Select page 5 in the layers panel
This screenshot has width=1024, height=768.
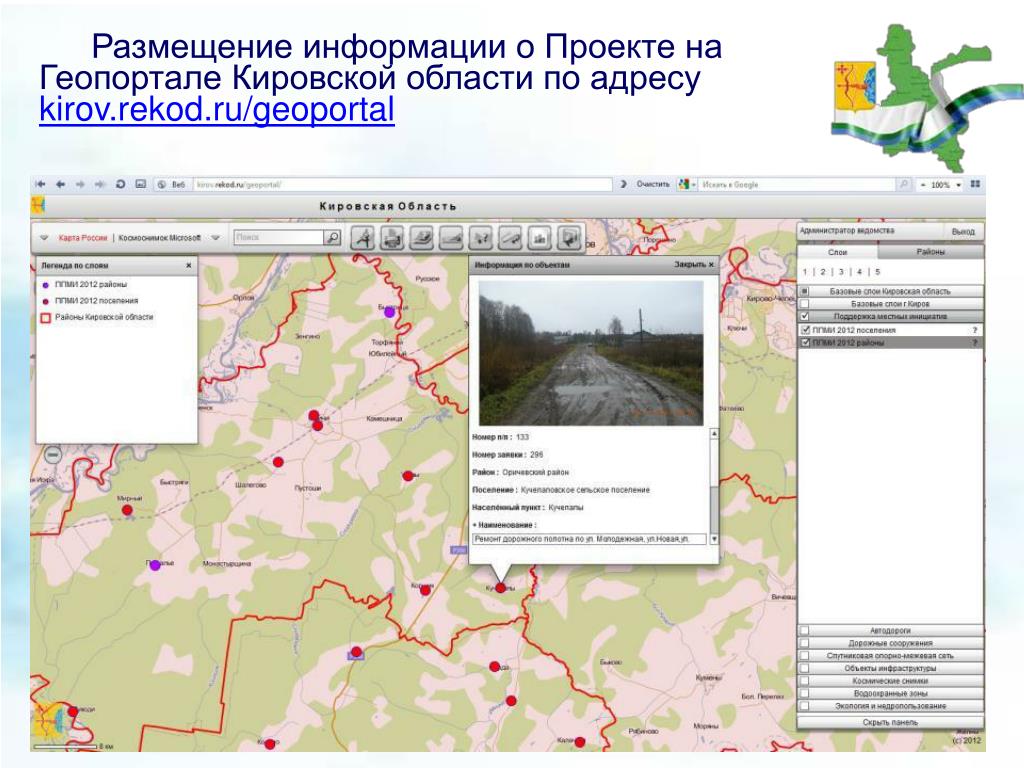point(878,272)
